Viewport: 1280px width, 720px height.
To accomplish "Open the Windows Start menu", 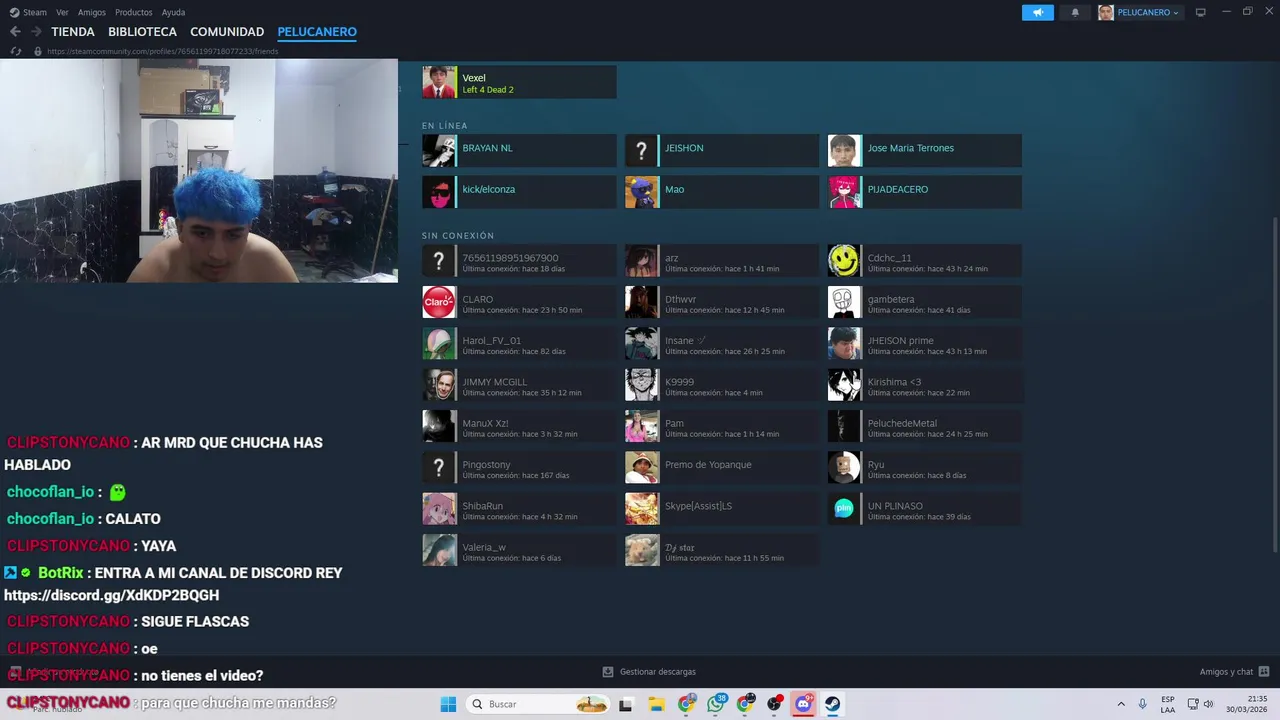I will point(448,704).
